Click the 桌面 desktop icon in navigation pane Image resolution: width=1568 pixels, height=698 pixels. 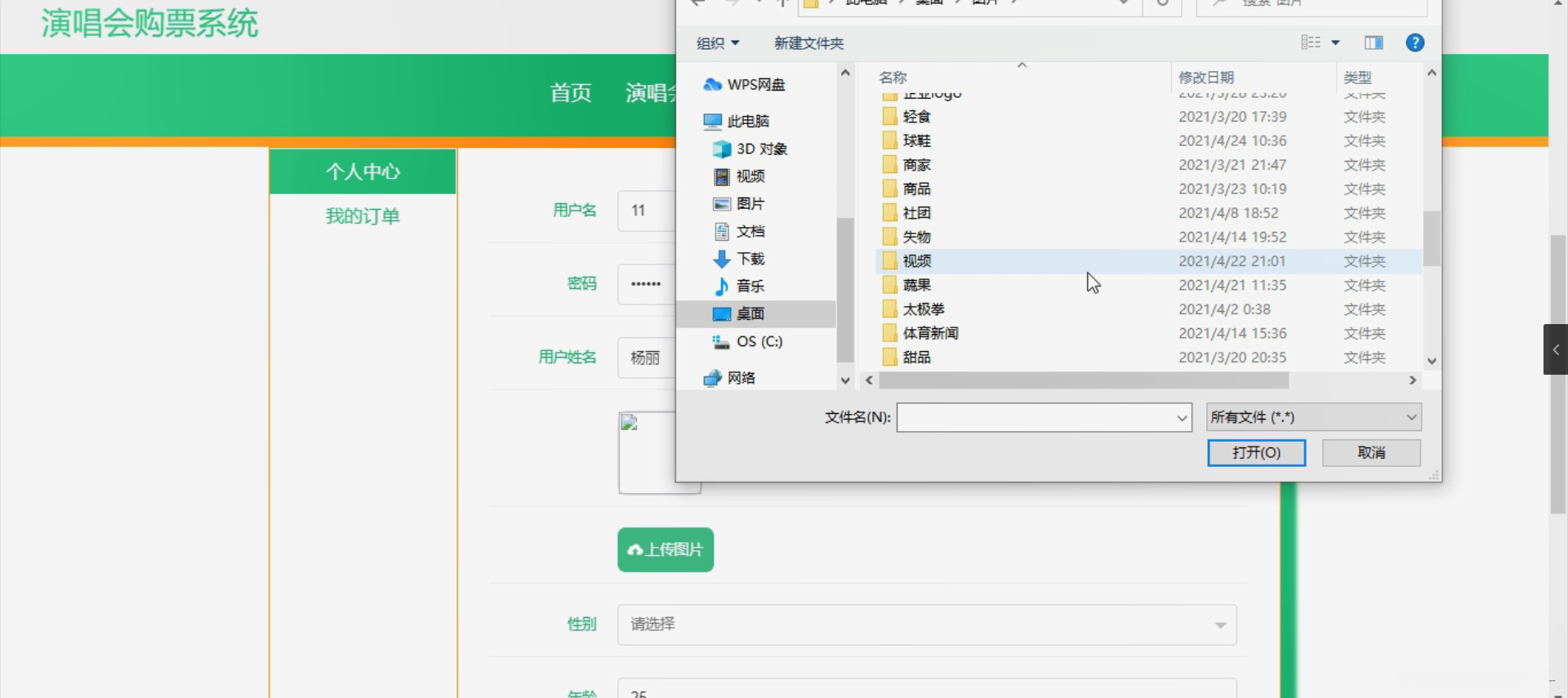click(722, 313)
